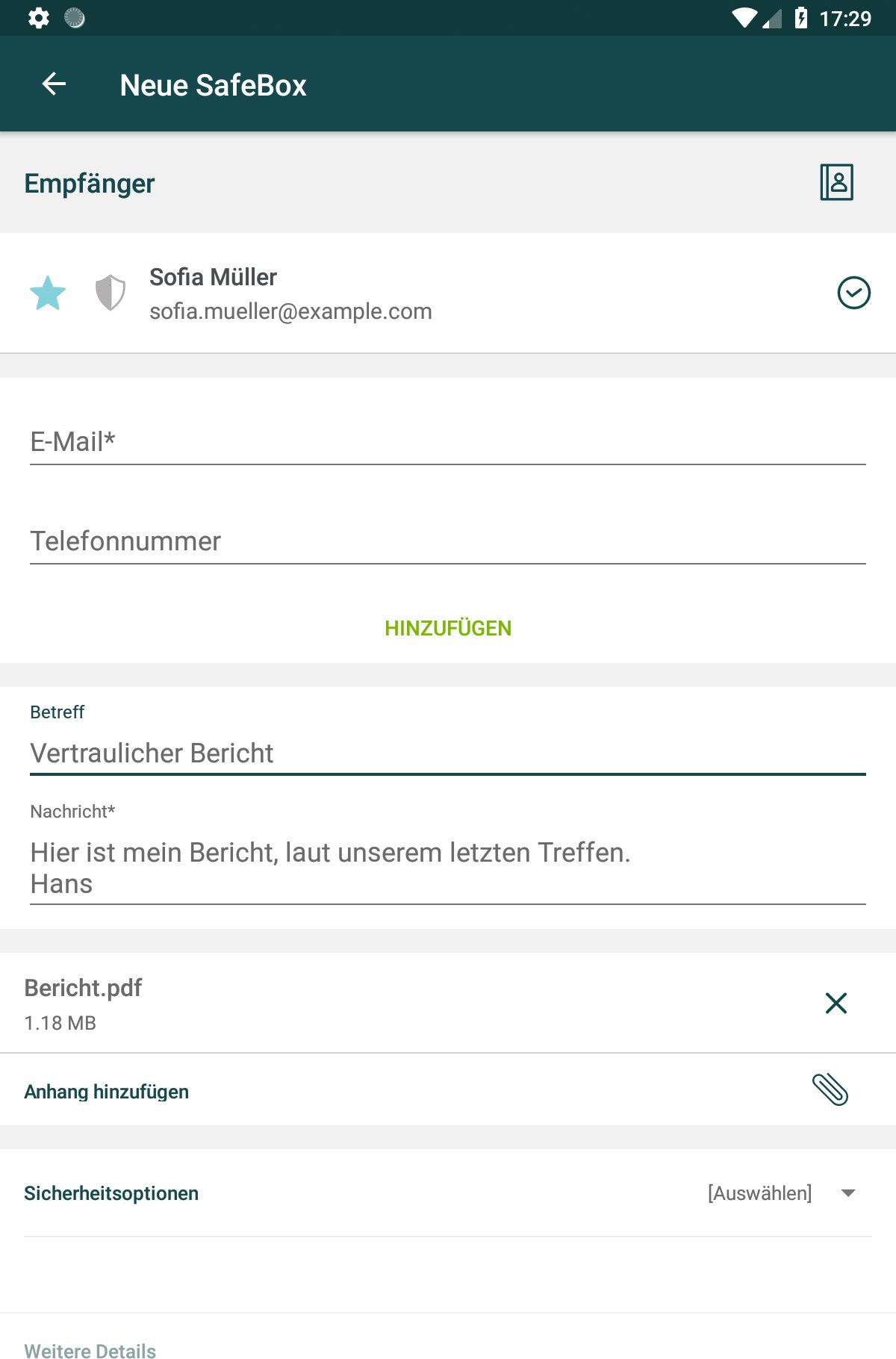
Task: Toggle the checkmark circle for Sofia Müller
Action: pyautogui.click(x=853, y=292)
